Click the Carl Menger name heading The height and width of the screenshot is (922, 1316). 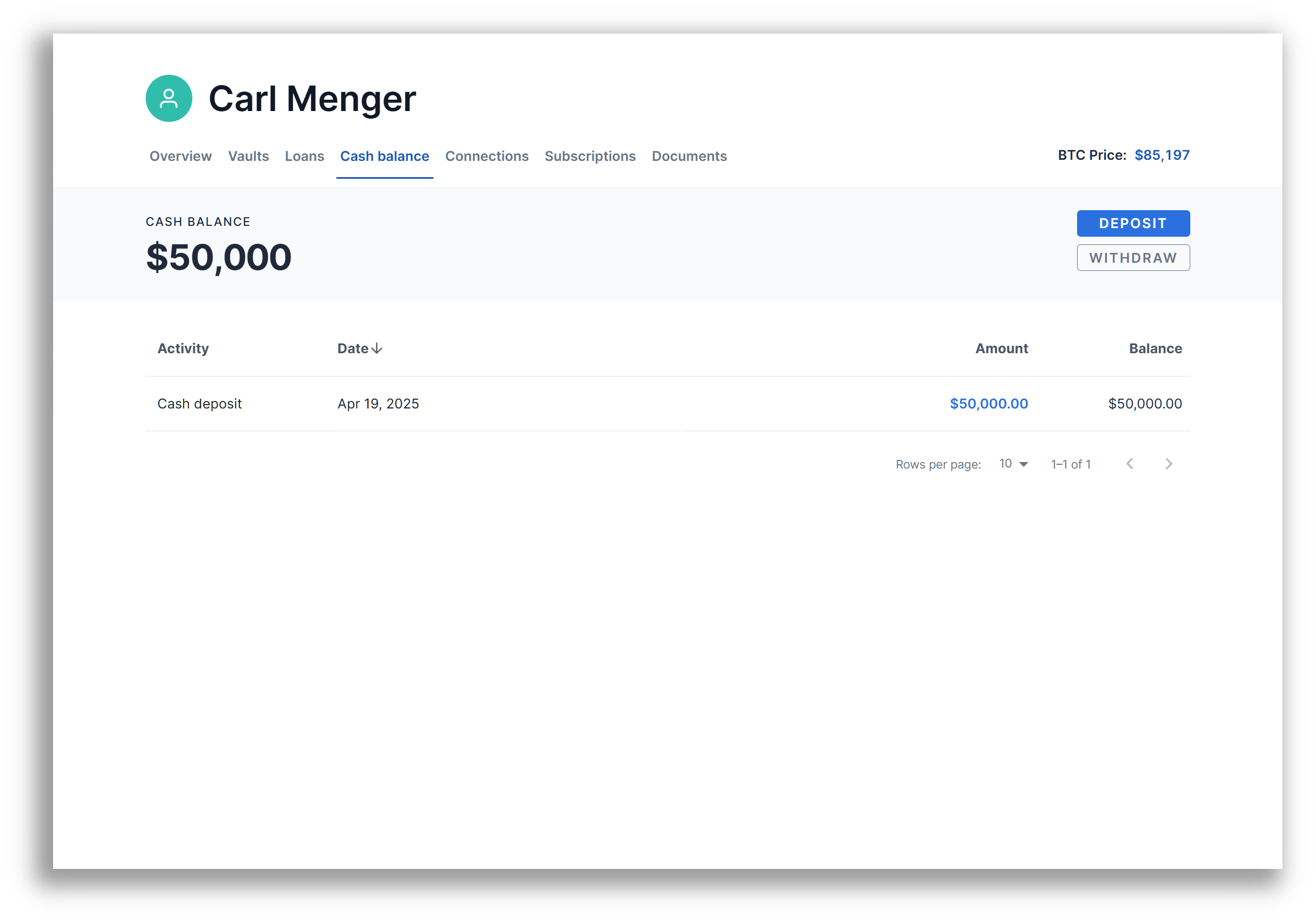click(x=312, y=99)
